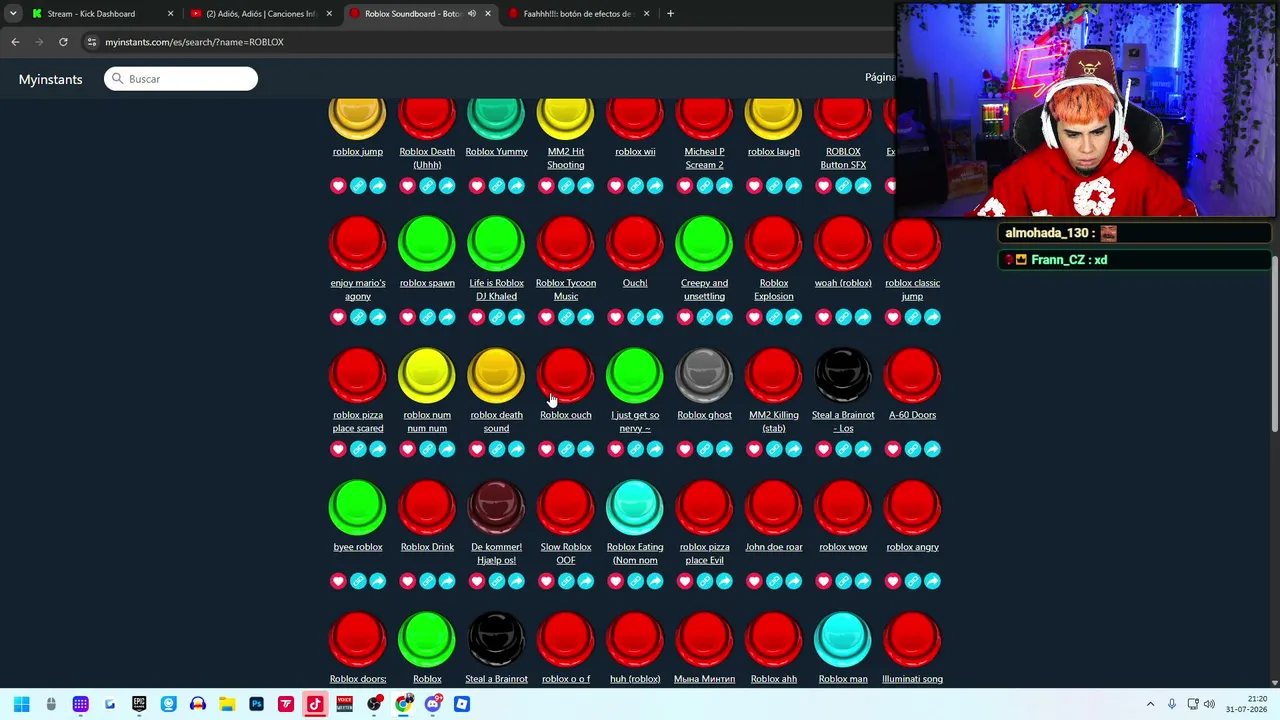
Task: Share 'De kommer! Hjælp os!' sound
Action: point(516,581)
